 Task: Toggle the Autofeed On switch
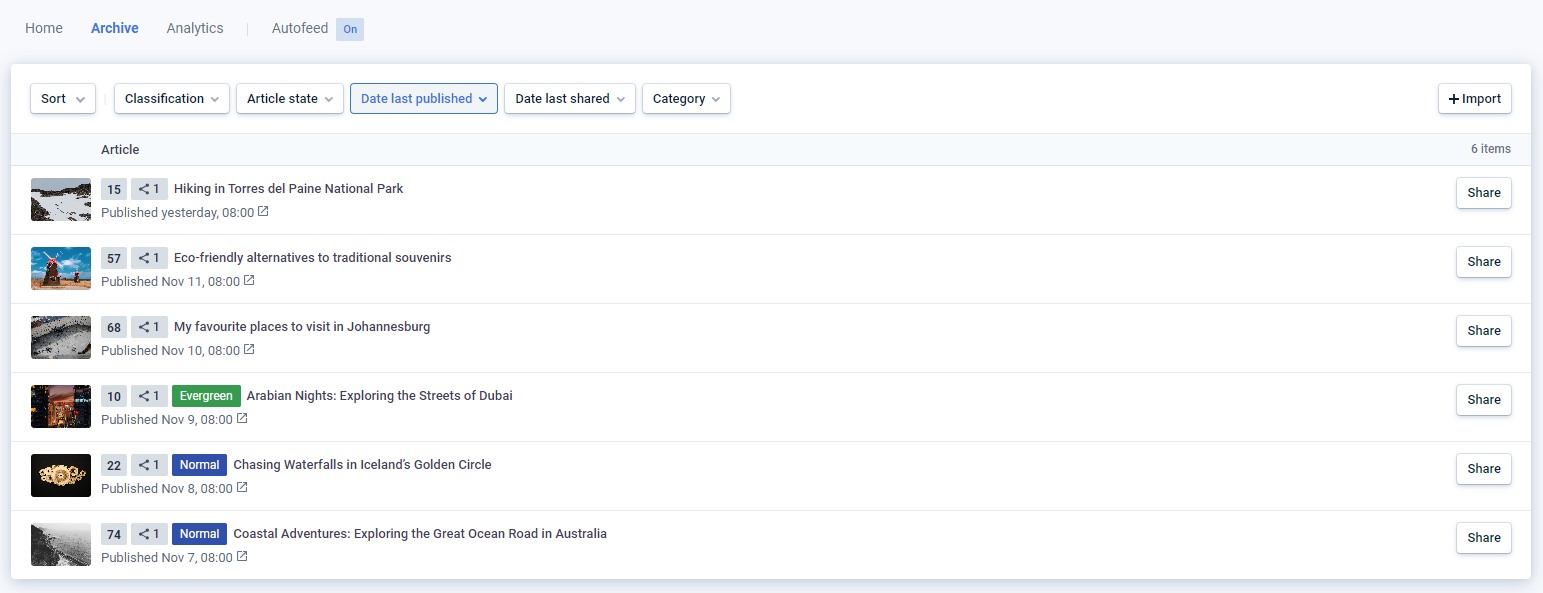pyautogui.click(x=350, y=29)
